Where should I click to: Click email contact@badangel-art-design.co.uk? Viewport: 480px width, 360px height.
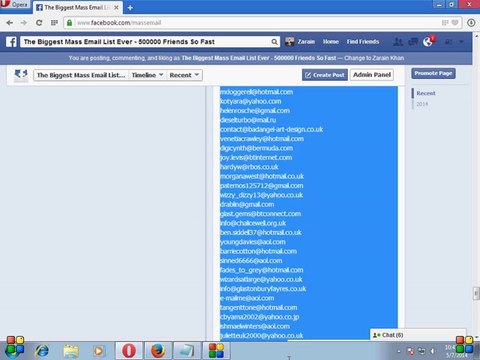pos(271,129)
